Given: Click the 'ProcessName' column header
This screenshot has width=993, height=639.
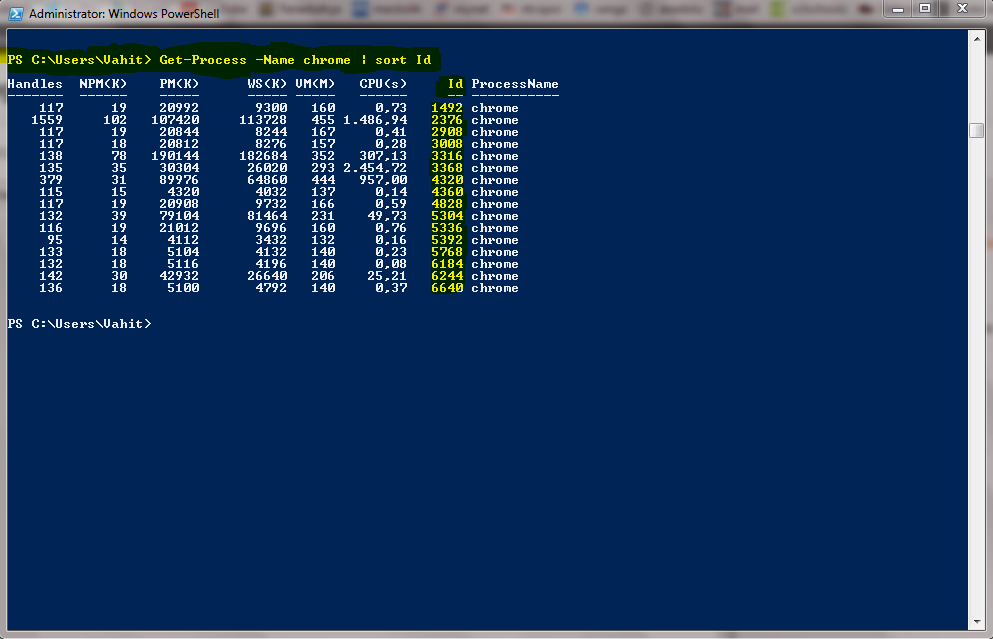Looking at the screenshot, I should click(x=515, y=84).
